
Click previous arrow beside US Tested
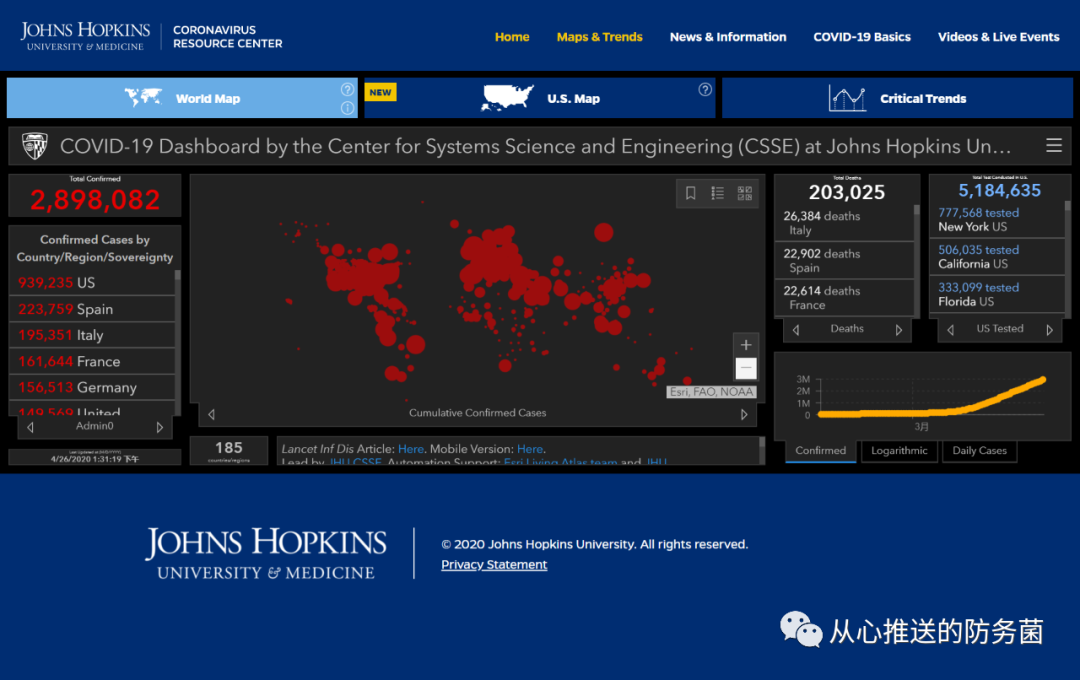[x=951, y=330]
